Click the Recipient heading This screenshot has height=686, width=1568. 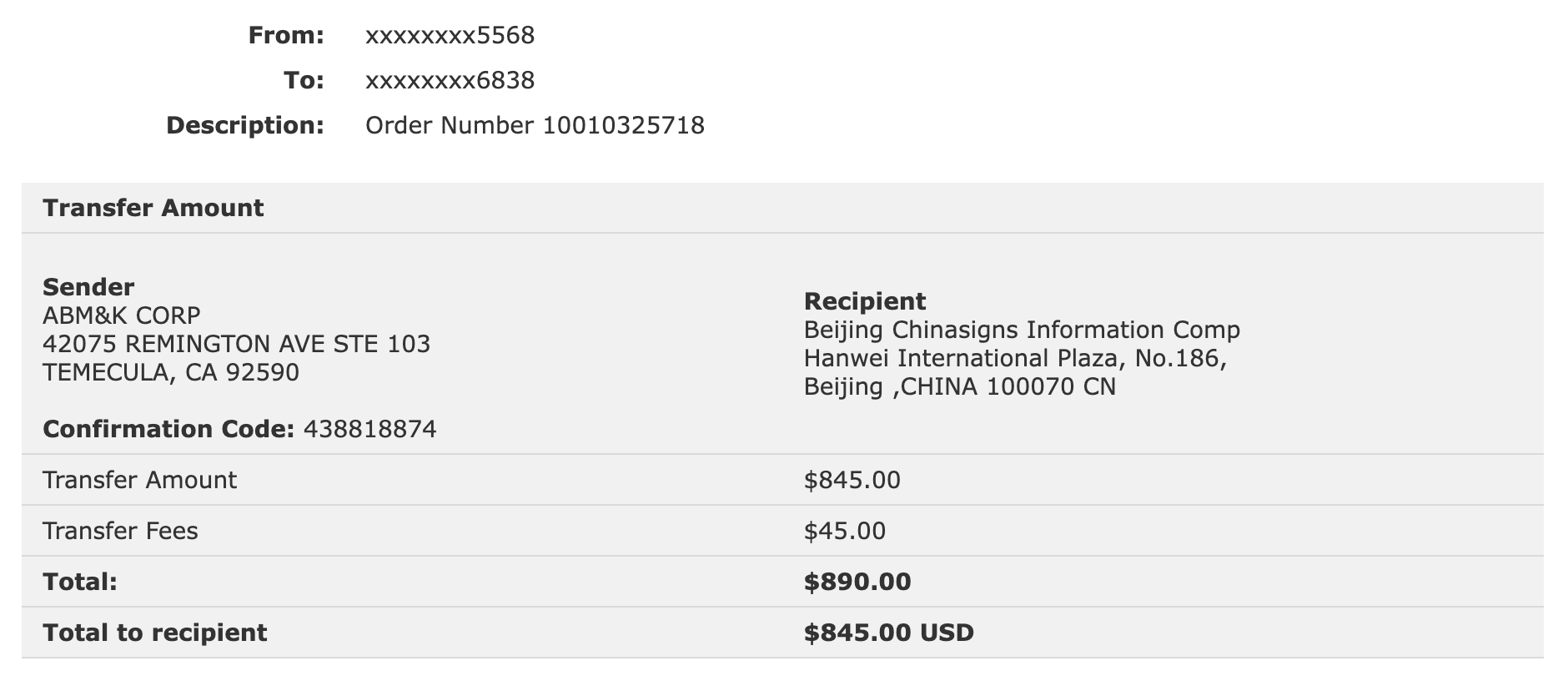point(865,301)
